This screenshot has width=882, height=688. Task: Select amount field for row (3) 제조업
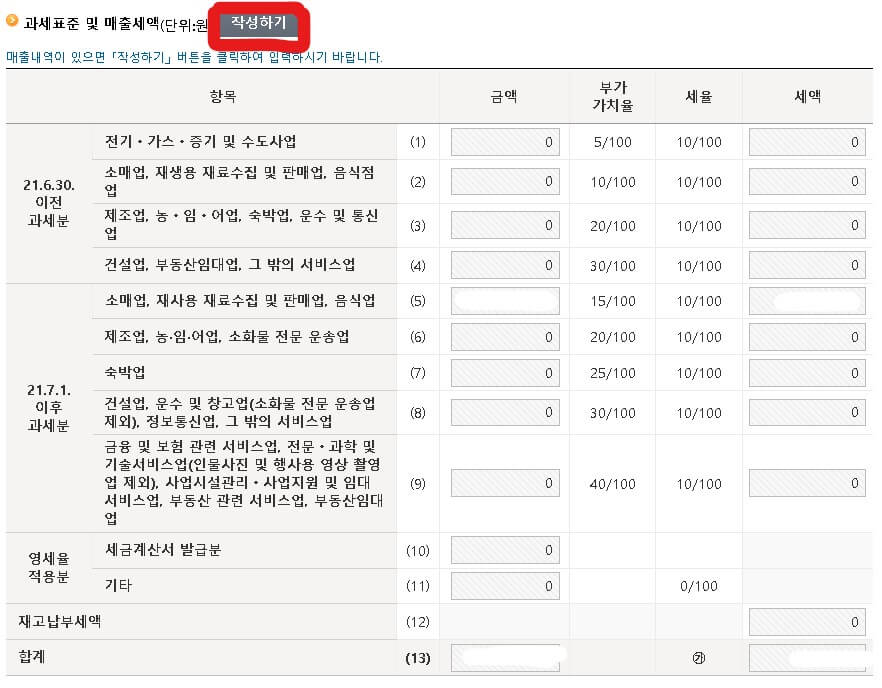tap(505, 226)
